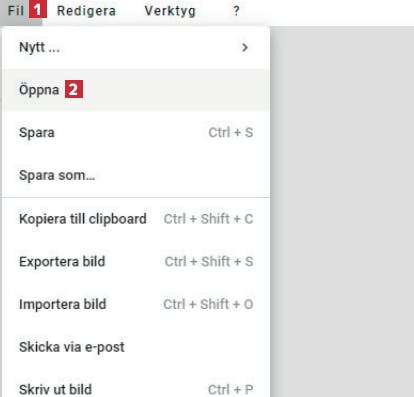The width and height of the screenshot is (414, 397).
Task: Choose Kopiera till clipboard
Action: (x=136, y=219)
